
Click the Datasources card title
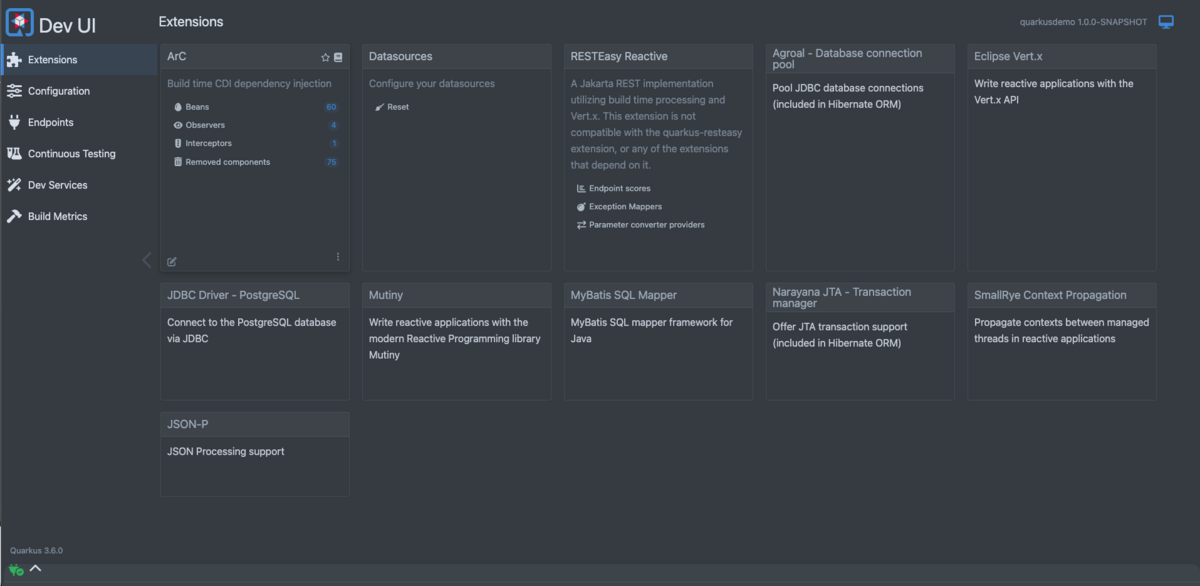pos(401,57)
